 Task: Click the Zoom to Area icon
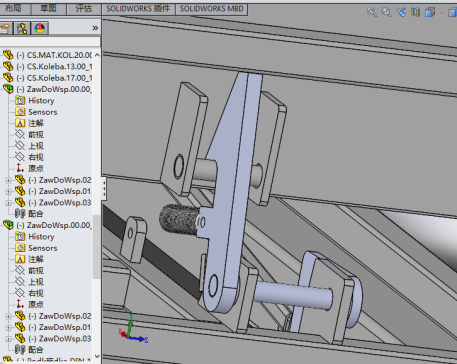[386, 12]
